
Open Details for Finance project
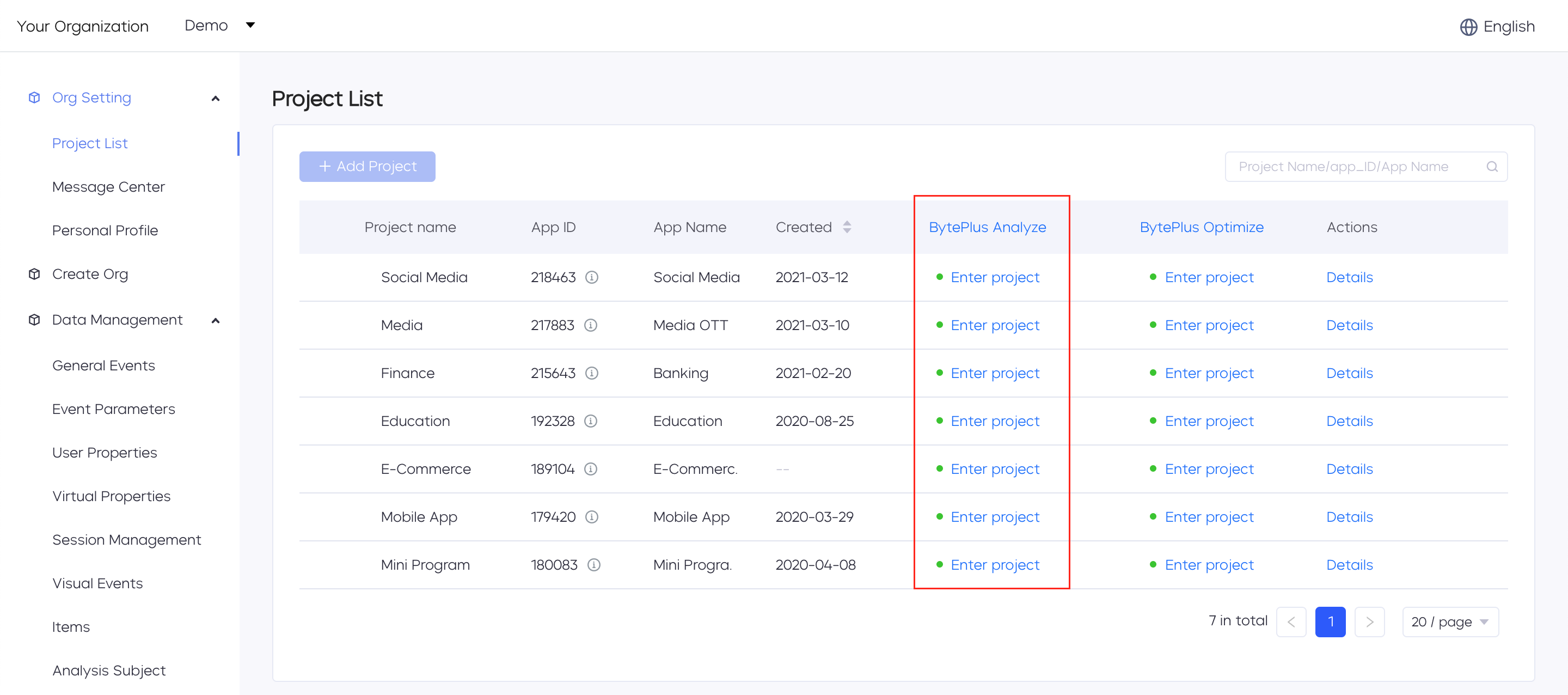point(1350,373)
